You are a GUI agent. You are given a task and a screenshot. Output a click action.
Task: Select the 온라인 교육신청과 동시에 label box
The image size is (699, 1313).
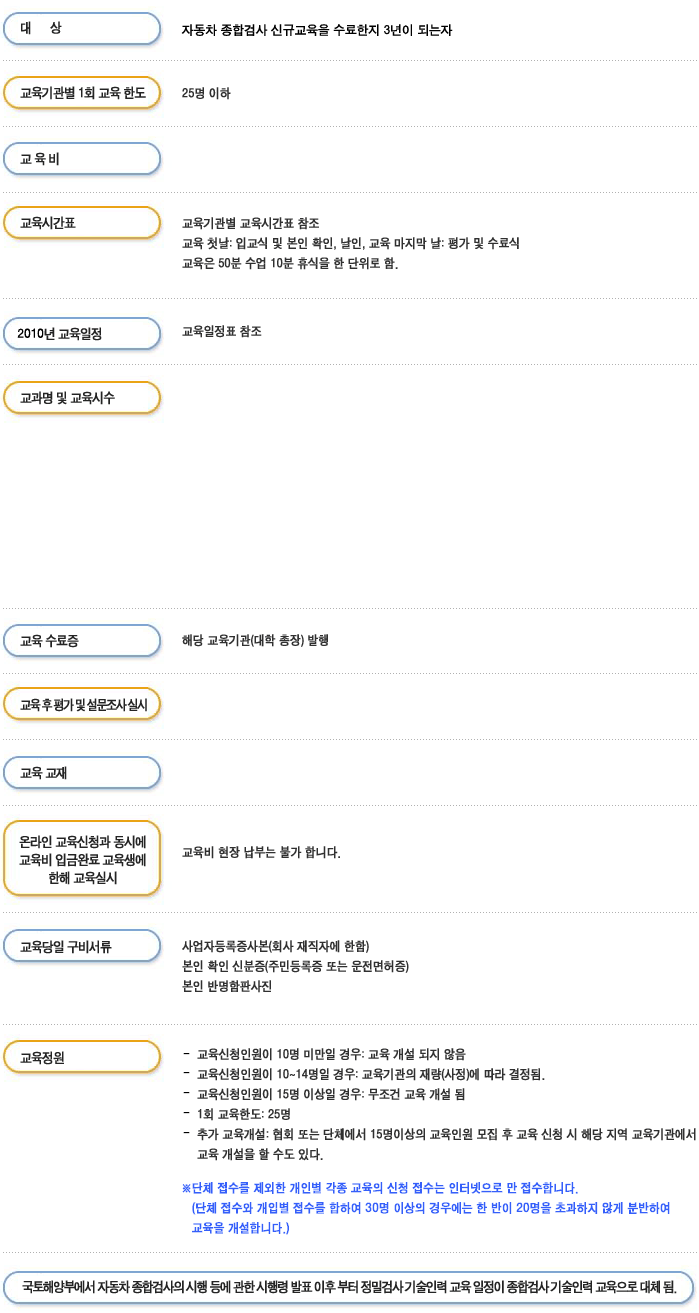82,859
